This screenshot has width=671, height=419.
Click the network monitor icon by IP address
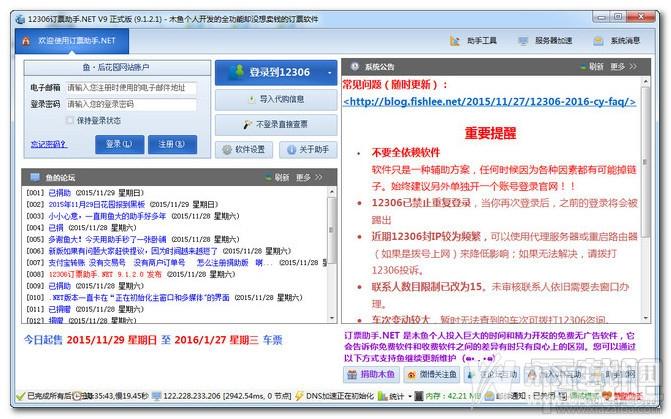(x=157, y=396)
